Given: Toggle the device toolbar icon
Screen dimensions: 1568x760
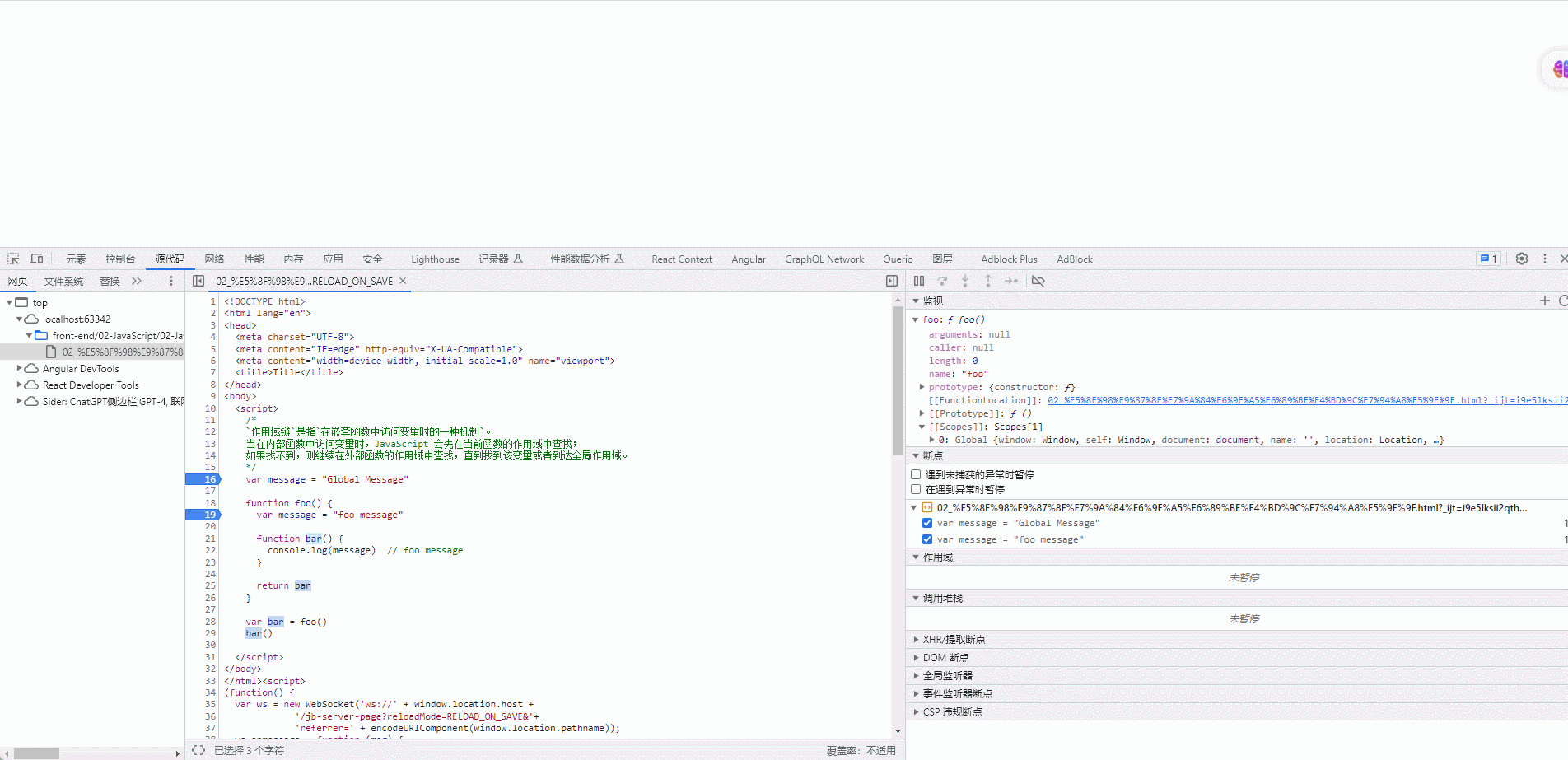Looking at the screenshot, I should pos(37,259).
